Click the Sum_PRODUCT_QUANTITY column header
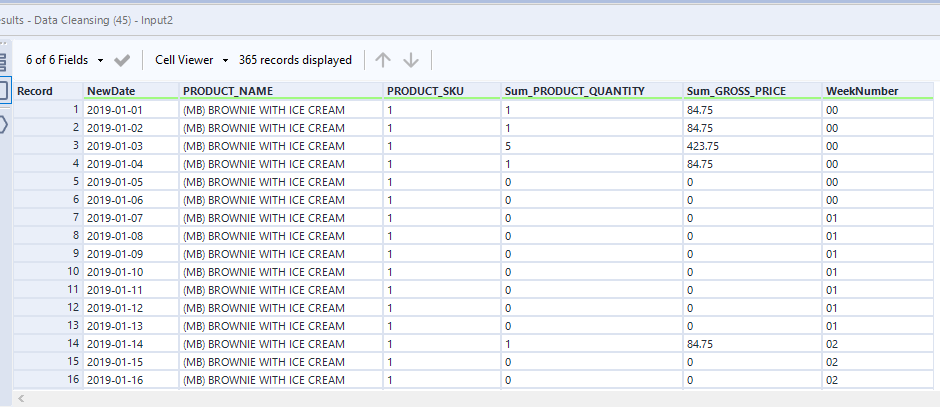This screenshot has height=407, width=940. click(x=592, y=91)
